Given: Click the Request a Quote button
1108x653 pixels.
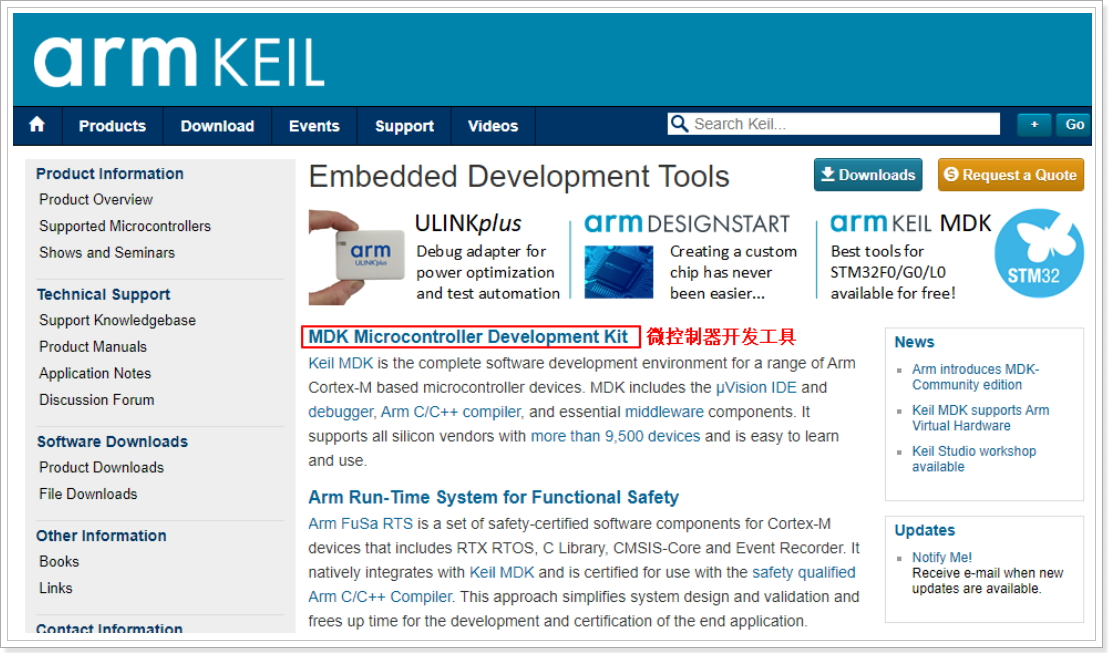Looking at the screenshot, I should point(1010,175).
